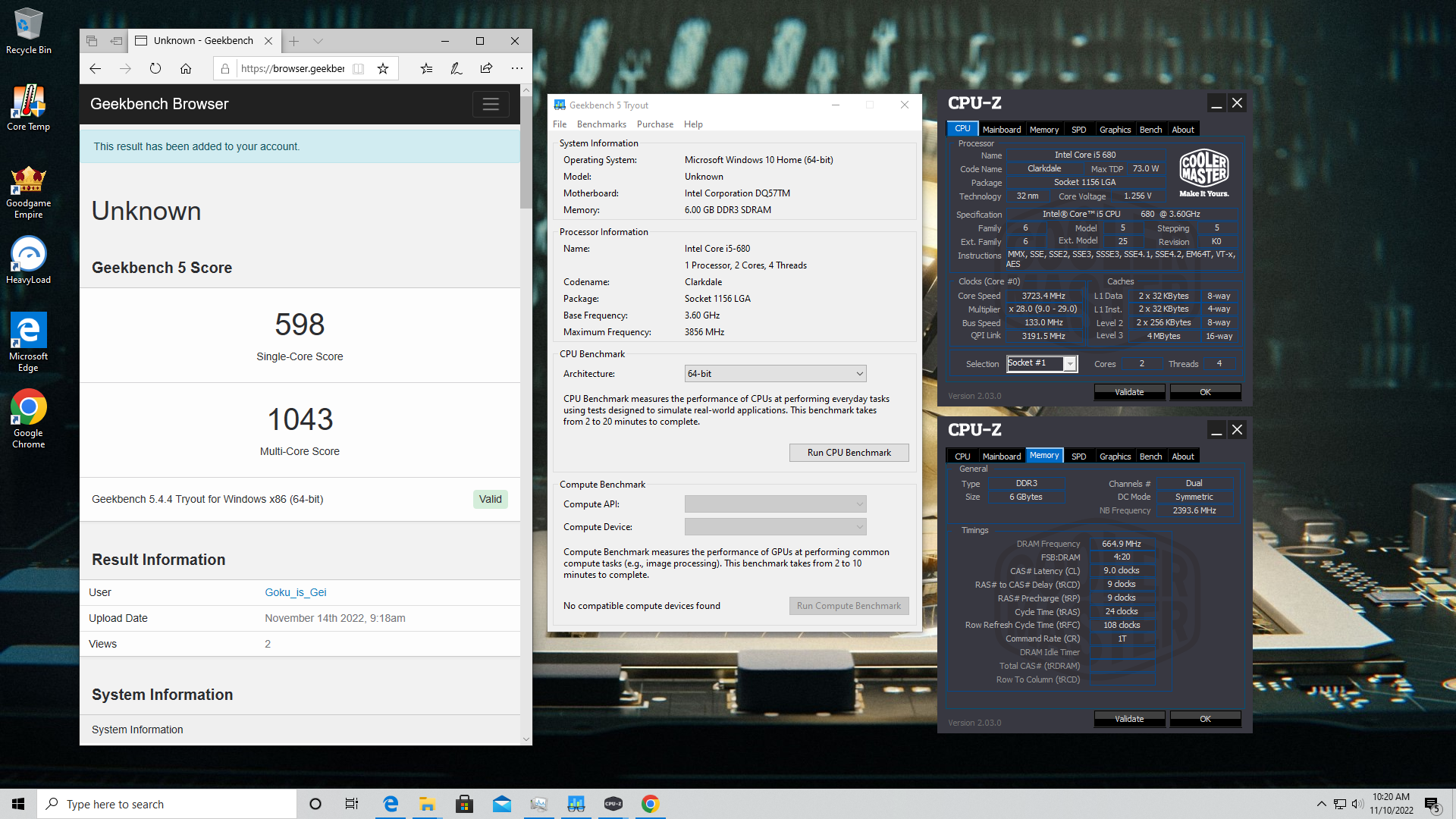Image resolution: width=1456 pixels, height=819 pixels.
Task: Open Architecture 64-bit dropdown
Action: click(x=775, y=374)
